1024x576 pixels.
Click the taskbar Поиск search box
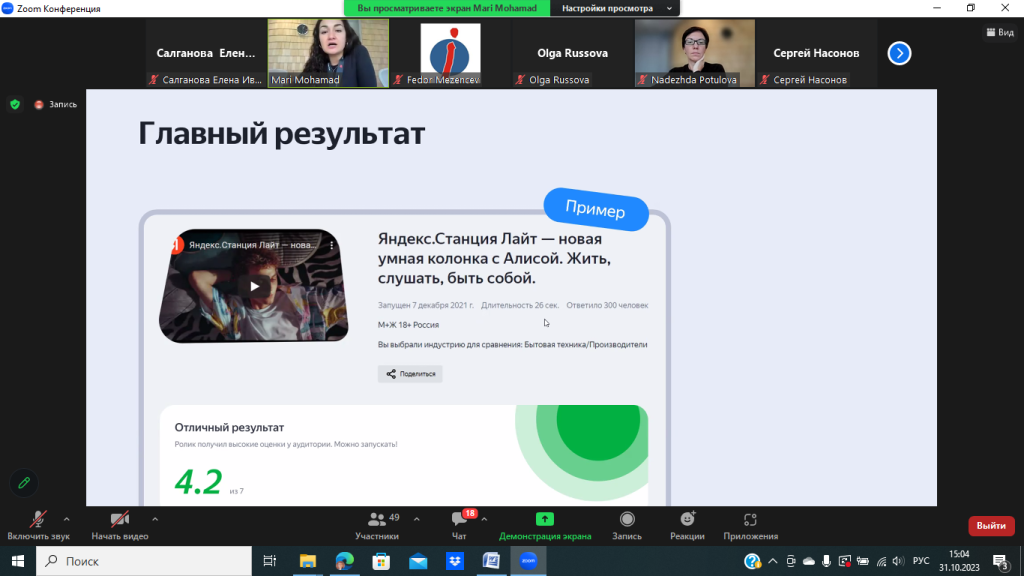[x=144, y=561]
